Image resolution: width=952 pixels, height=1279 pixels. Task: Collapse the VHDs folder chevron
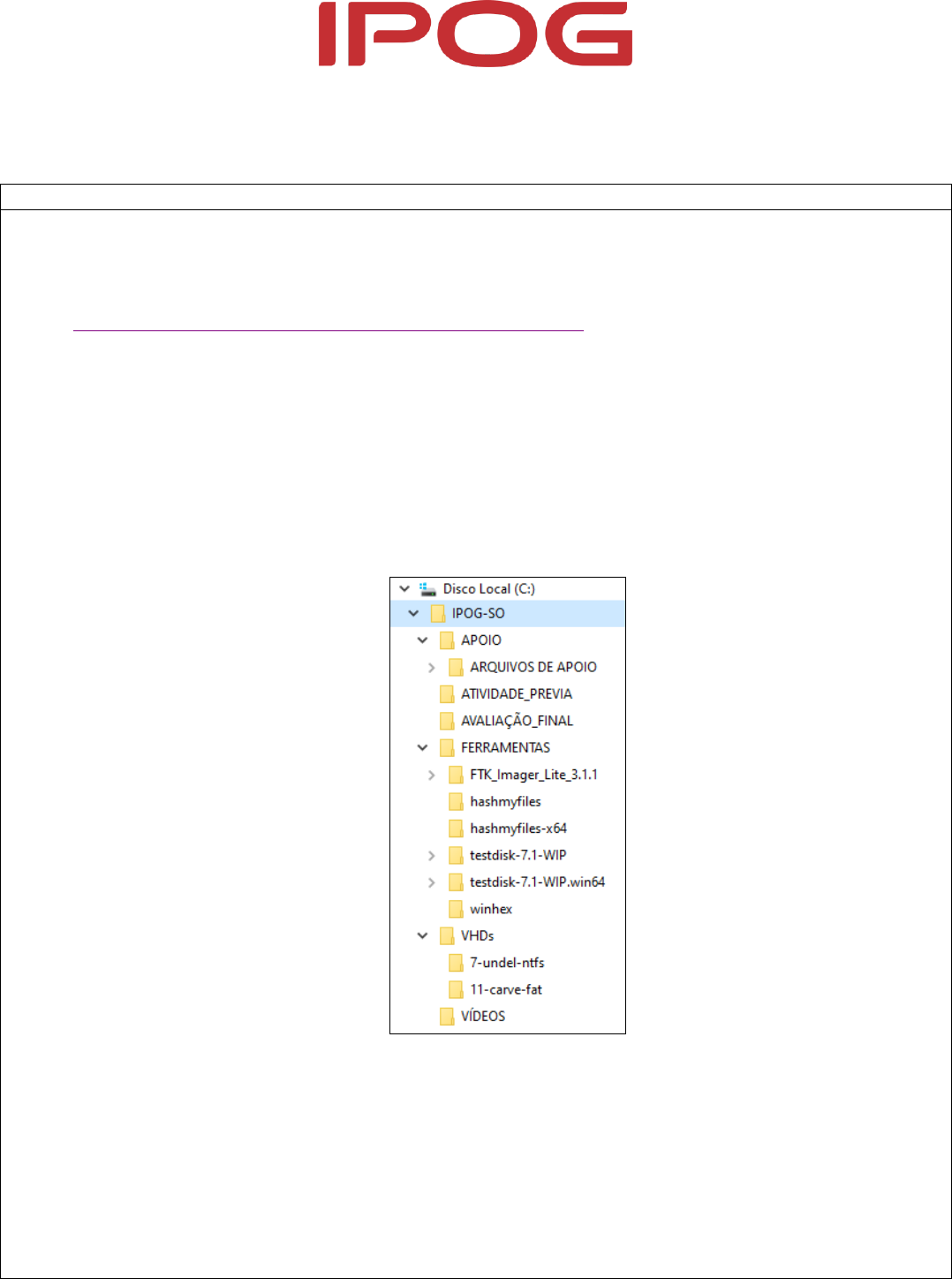pyautogui.click(x=422, y=936)
